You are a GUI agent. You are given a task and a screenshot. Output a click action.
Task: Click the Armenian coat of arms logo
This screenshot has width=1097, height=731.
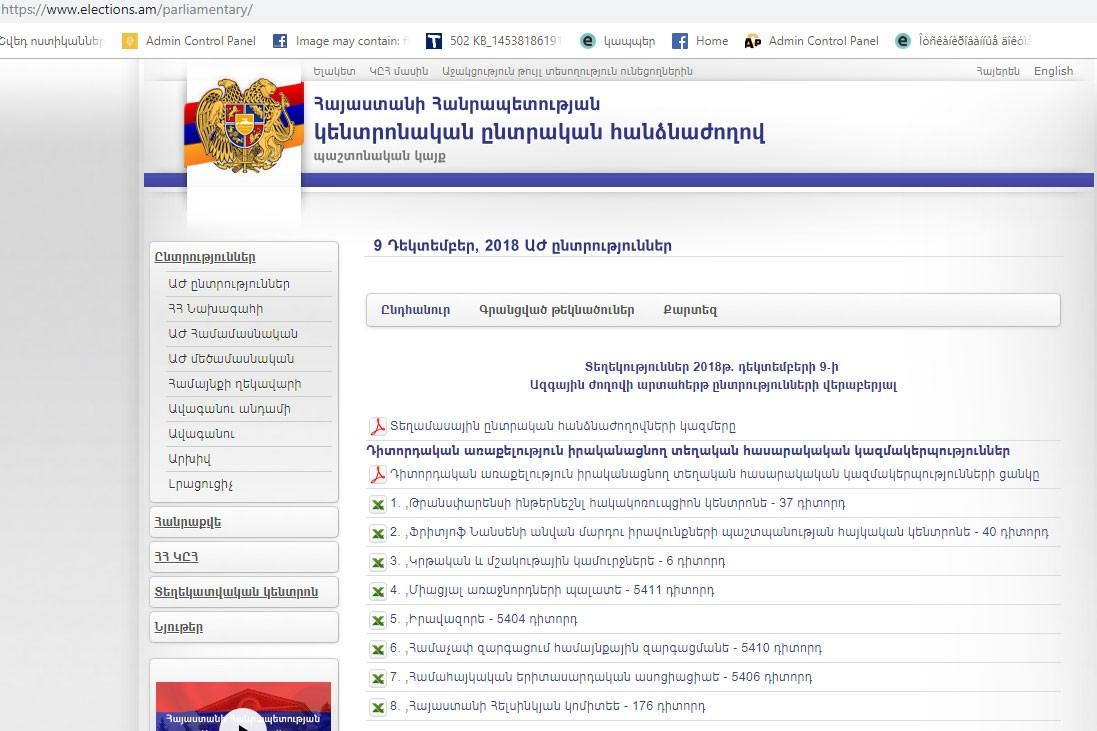(243, 125)
